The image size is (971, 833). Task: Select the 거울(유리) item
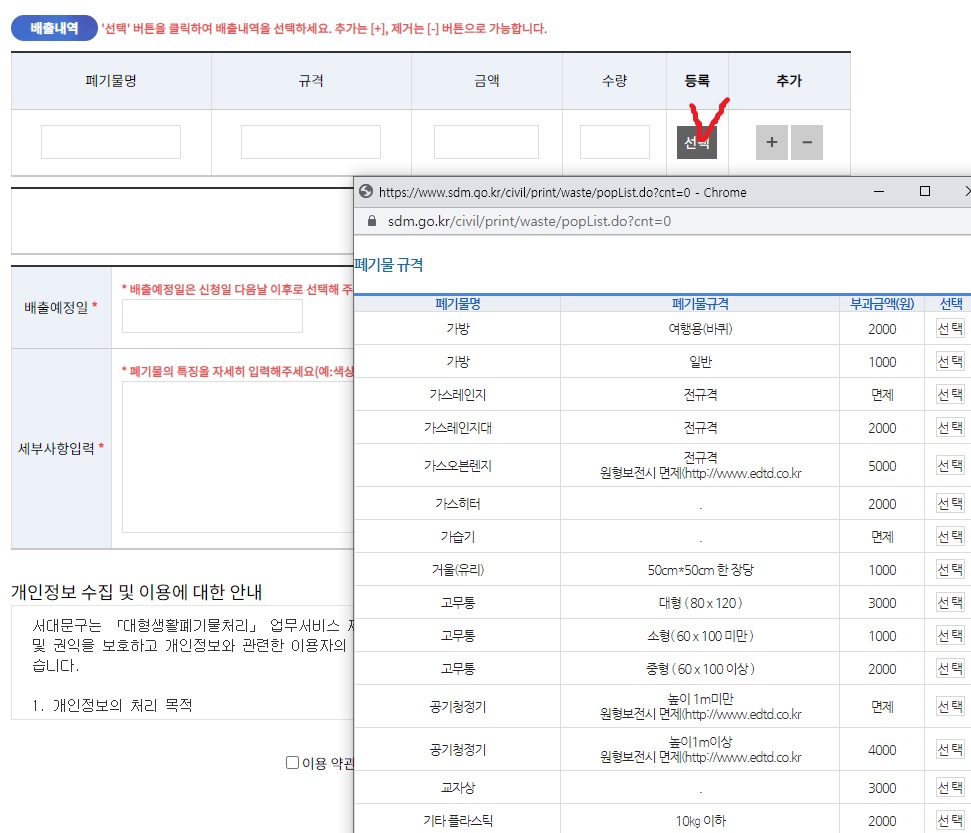pos(950,569)
